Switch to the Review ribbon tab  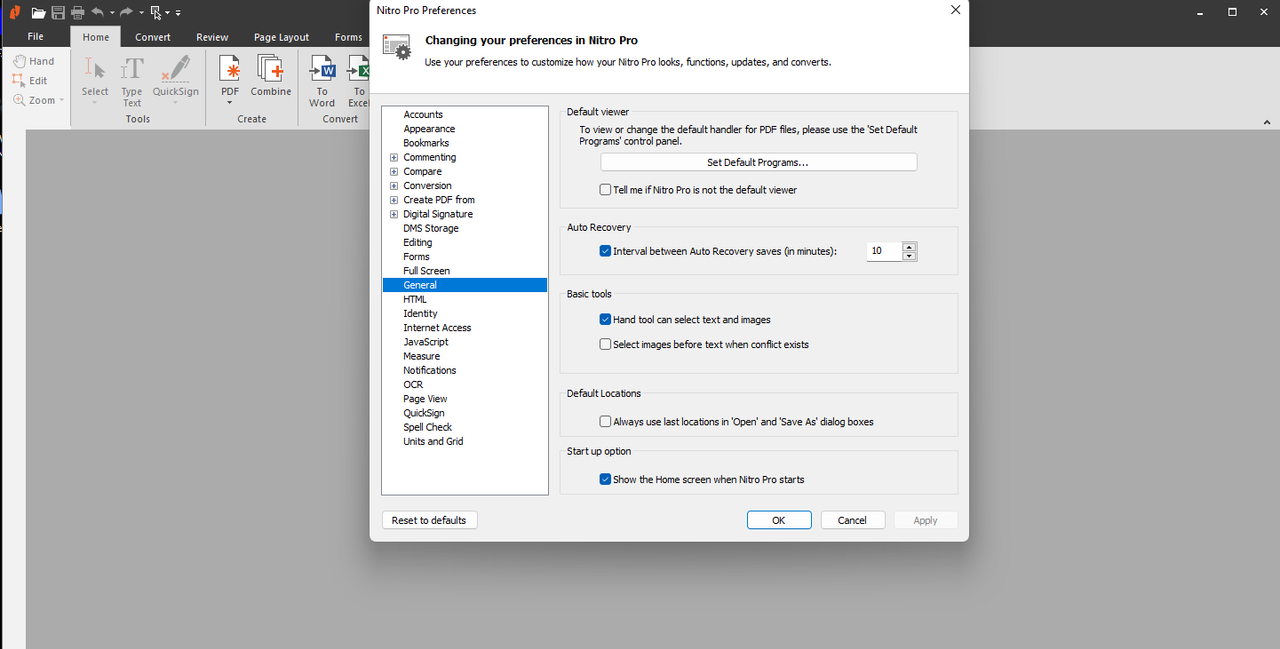[x=212, y=37]
